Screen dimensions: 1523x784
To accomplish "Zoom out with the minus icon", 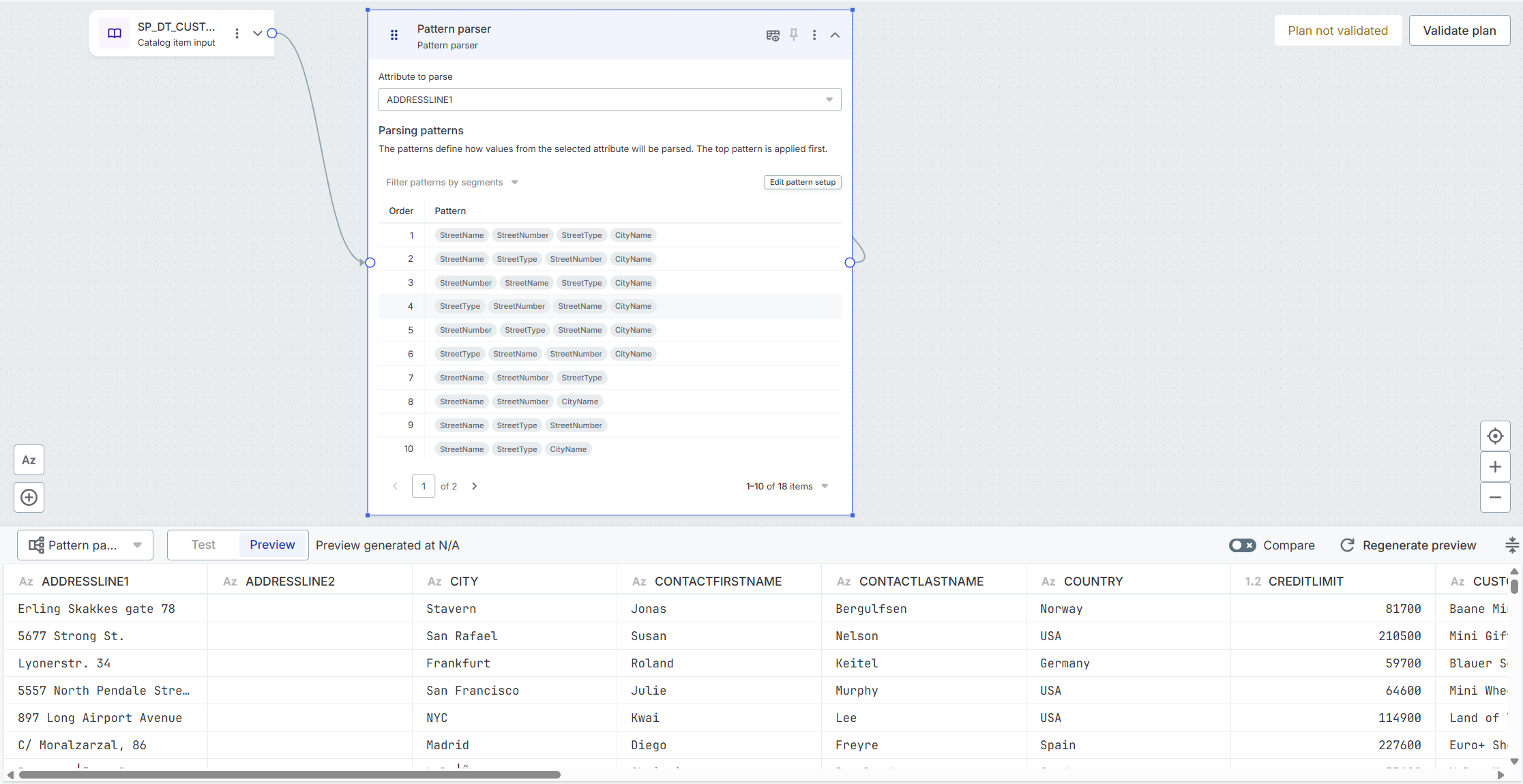I will click(1495, 497).
